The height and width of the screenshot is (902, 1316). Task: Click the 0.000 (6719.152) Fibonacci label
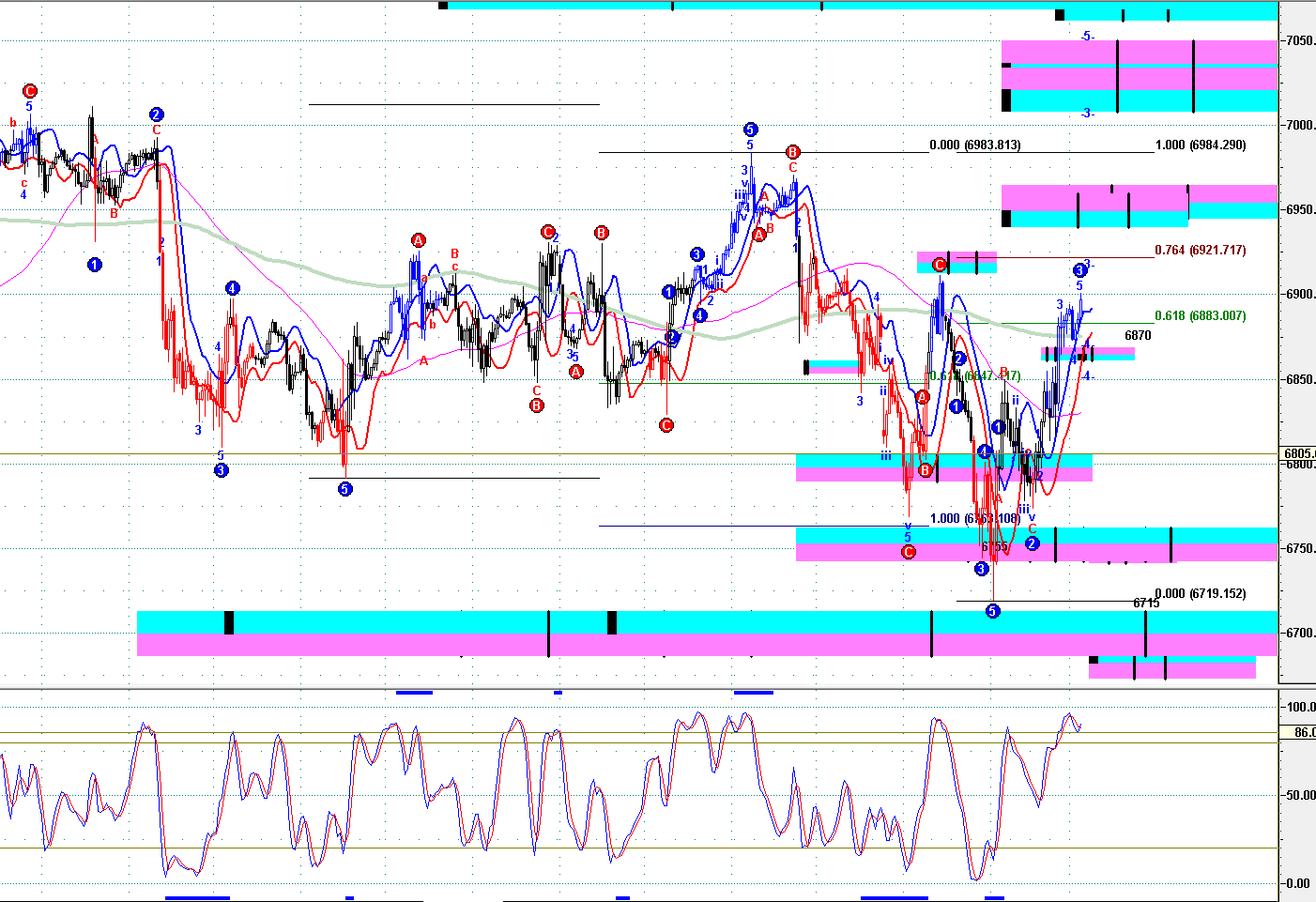tap(1200, 594)
